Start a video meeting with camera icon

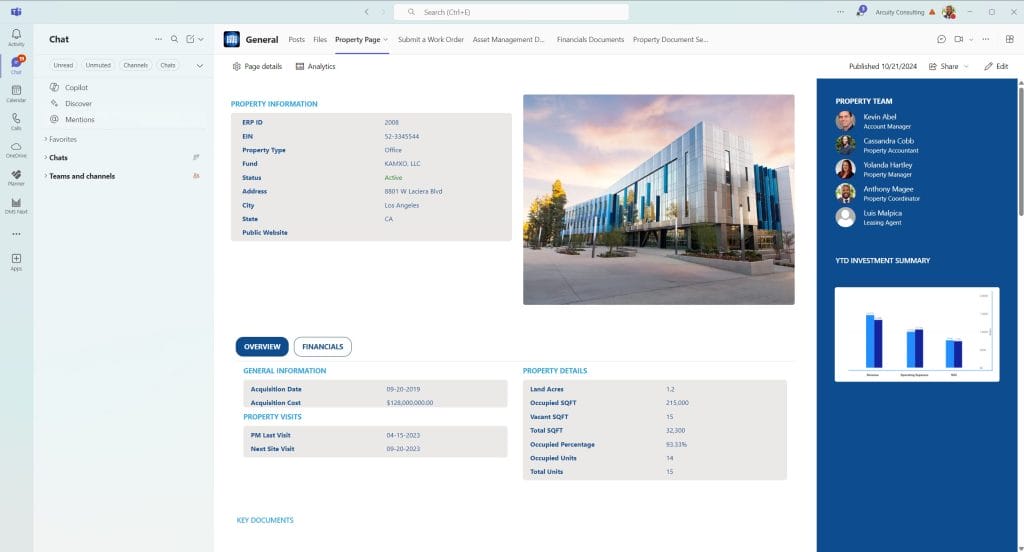tap(957, 39)
